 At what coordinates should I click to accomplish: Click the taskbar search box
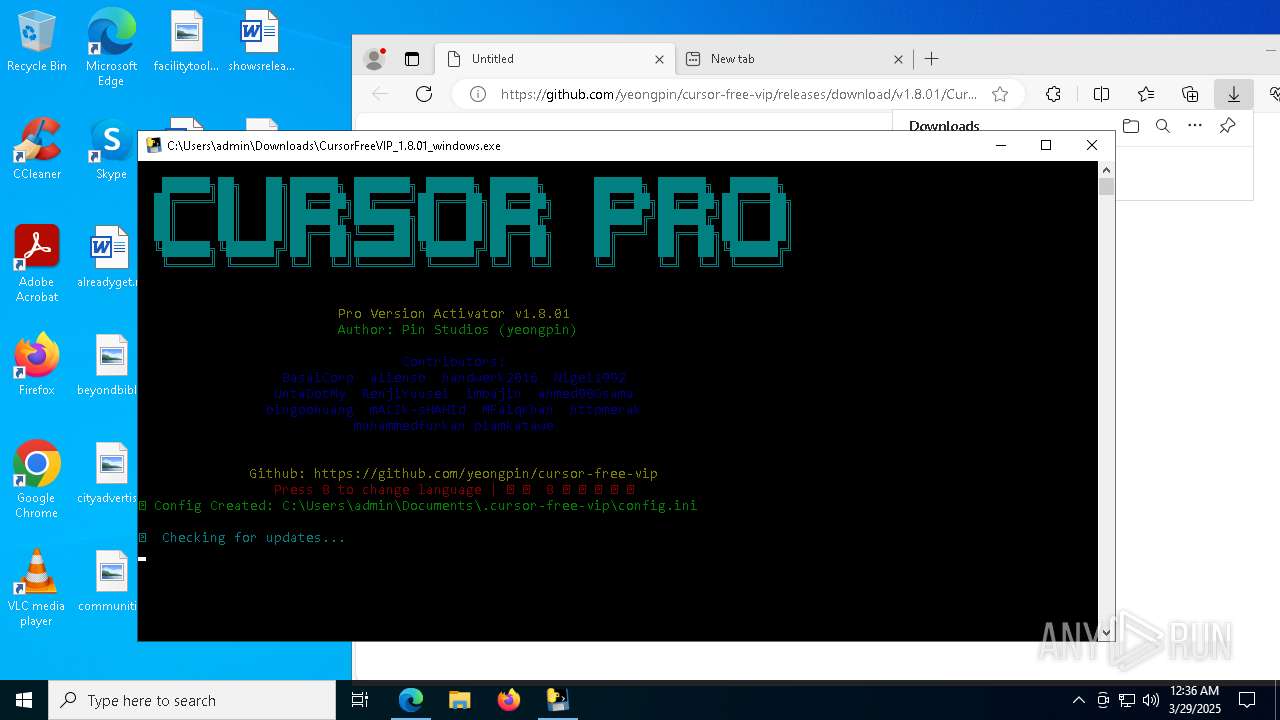pos(192,700)
